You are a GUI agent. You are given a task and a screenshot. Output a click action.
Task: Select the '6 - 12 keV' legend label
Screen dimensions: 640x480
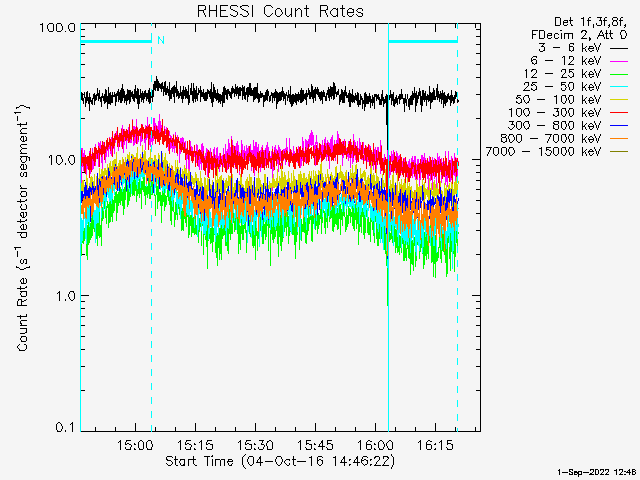coord(566,61)
